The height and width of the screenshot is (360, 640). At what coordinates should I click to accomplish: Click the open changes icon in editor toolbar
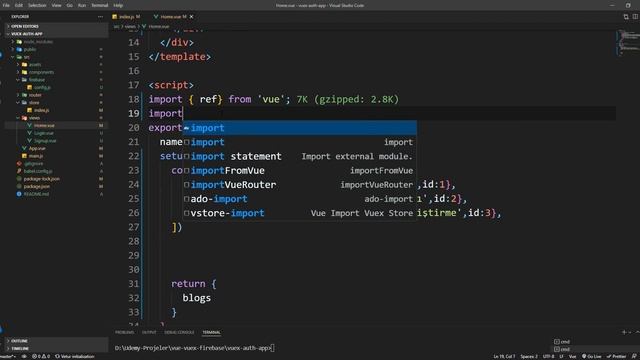[x=626, y=17]
